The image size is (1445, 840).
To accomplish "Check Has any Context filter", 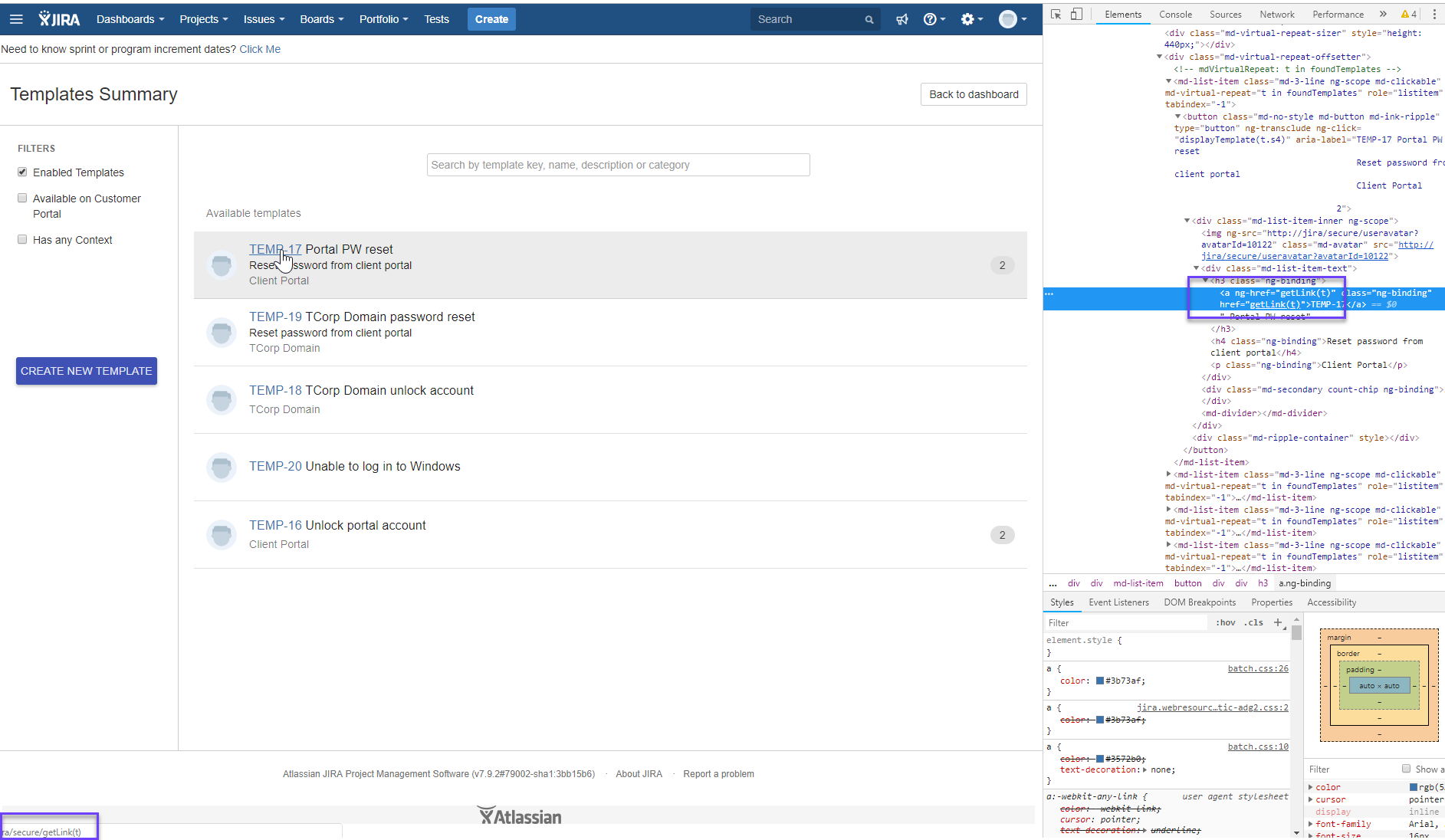I will click(x=22, y=240).
